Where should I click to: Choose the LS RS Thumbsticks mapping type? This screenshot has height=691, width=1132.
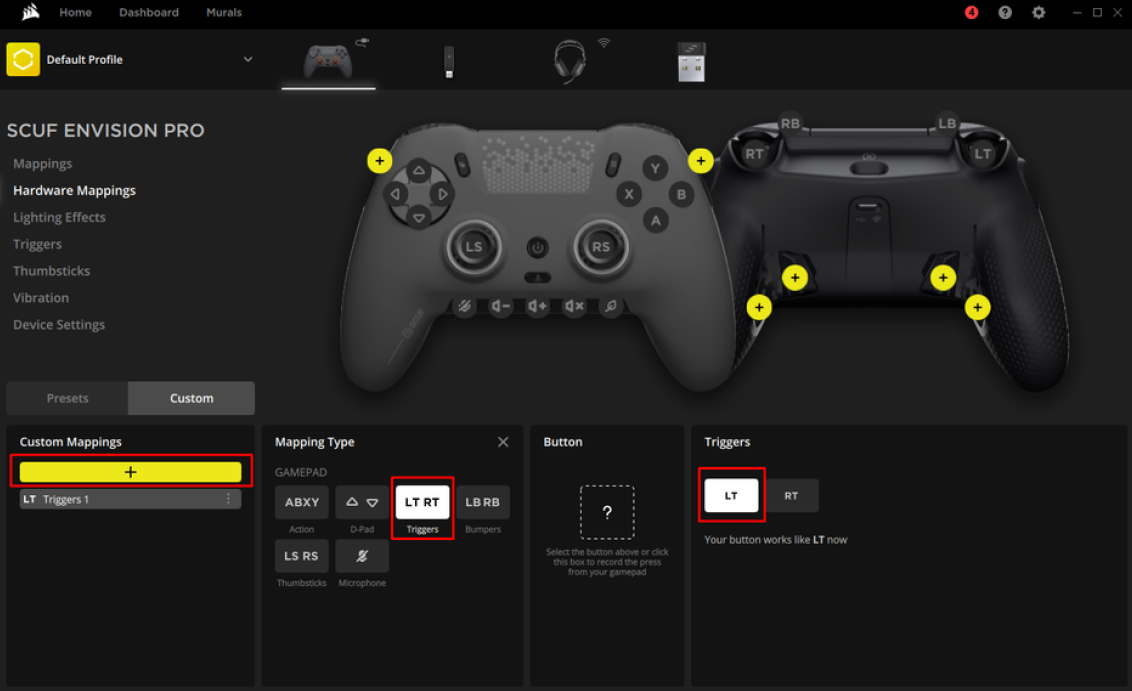[x=302, y=556]
